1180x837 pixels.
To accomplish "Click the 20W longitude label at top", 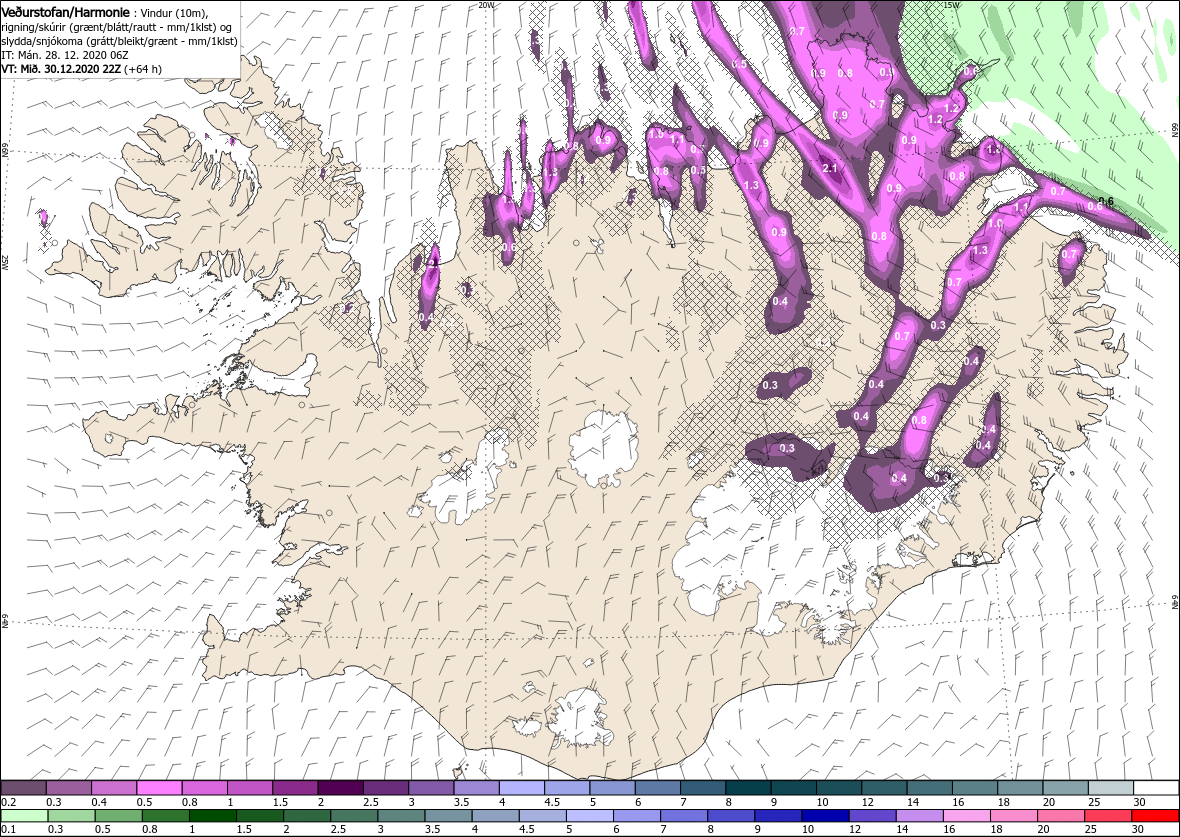I will 487,5.
